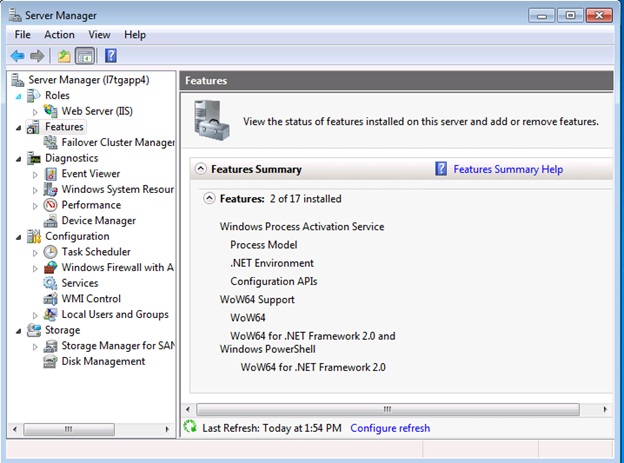Click the tree pane horizontal scrollbar thumb
The width and height of the screenshot is (624, 463).
(69, 429)
